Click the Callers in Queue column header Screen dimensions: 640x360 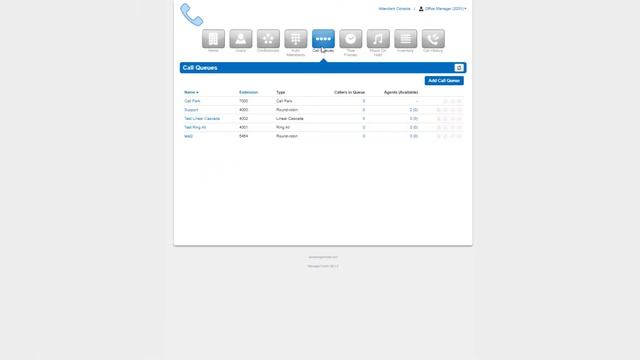pyautogui.click(x=349, y=92)
